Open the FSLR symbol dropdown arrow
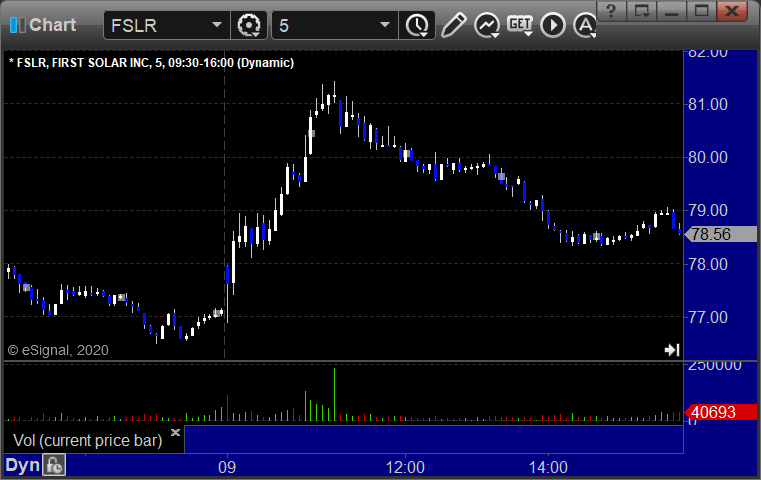The height and width of the screenshot is (480, 761). point(216,25)
